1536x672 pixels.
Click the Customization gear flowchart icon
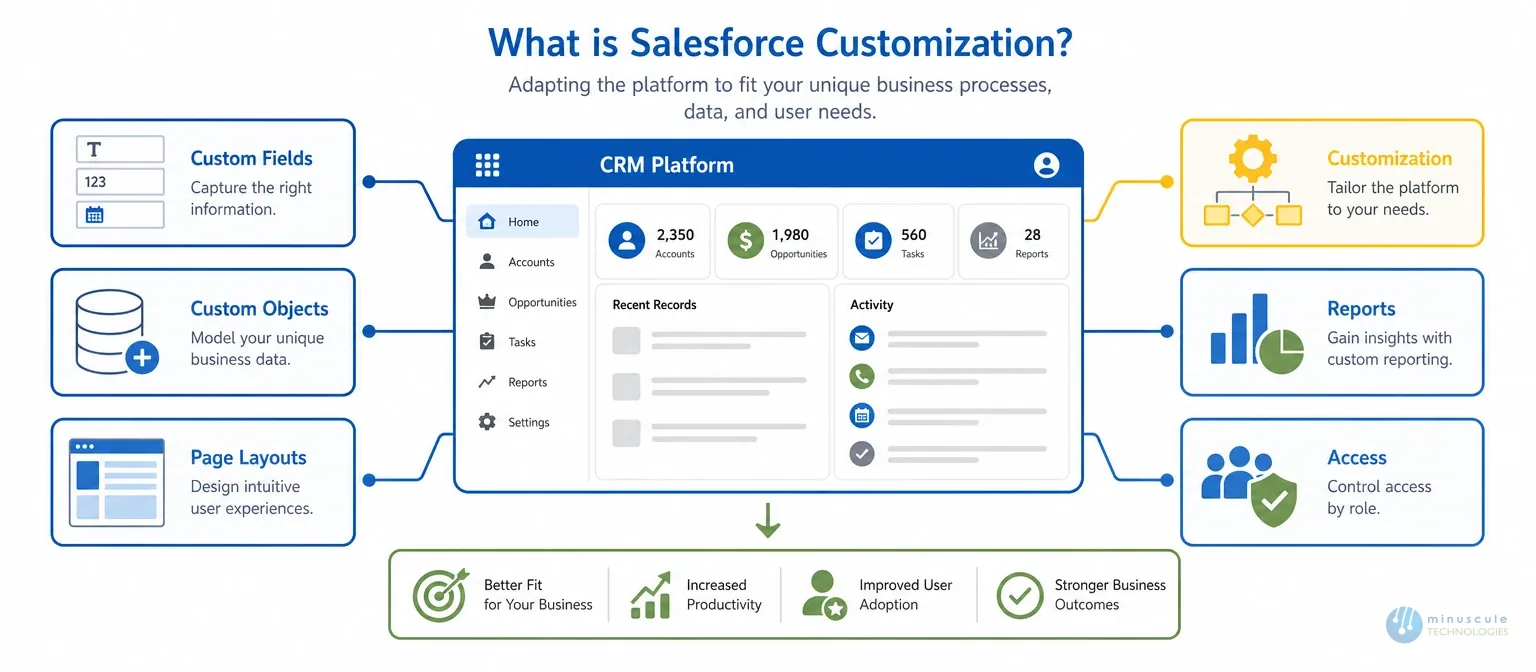(1253, 182)
